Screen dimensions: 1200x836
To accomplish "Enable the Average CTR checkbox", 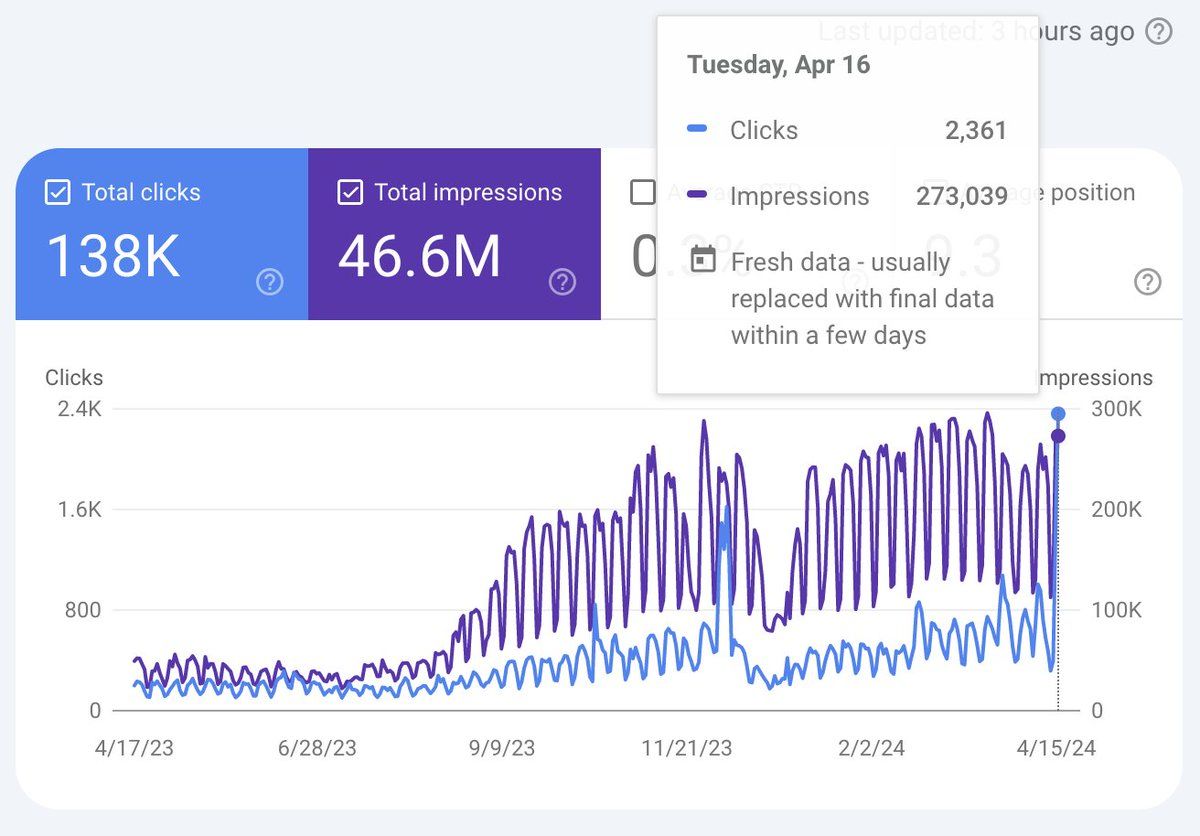I will tap(643, 192).
